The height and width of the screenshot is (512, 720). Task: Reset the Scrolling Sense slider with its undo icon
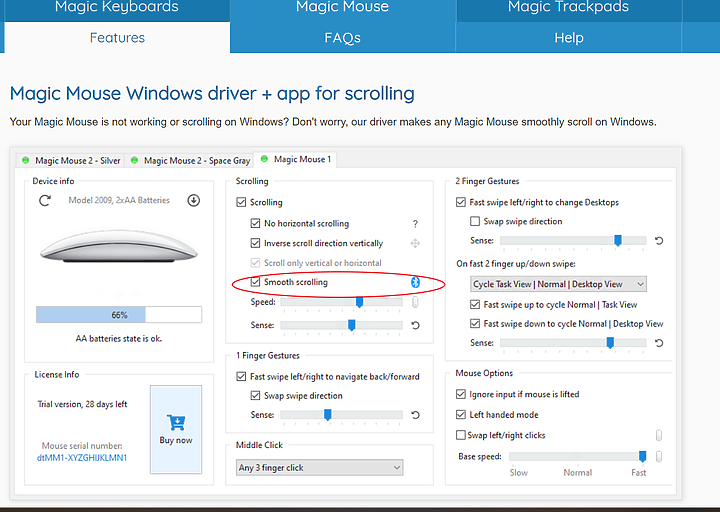415,325
